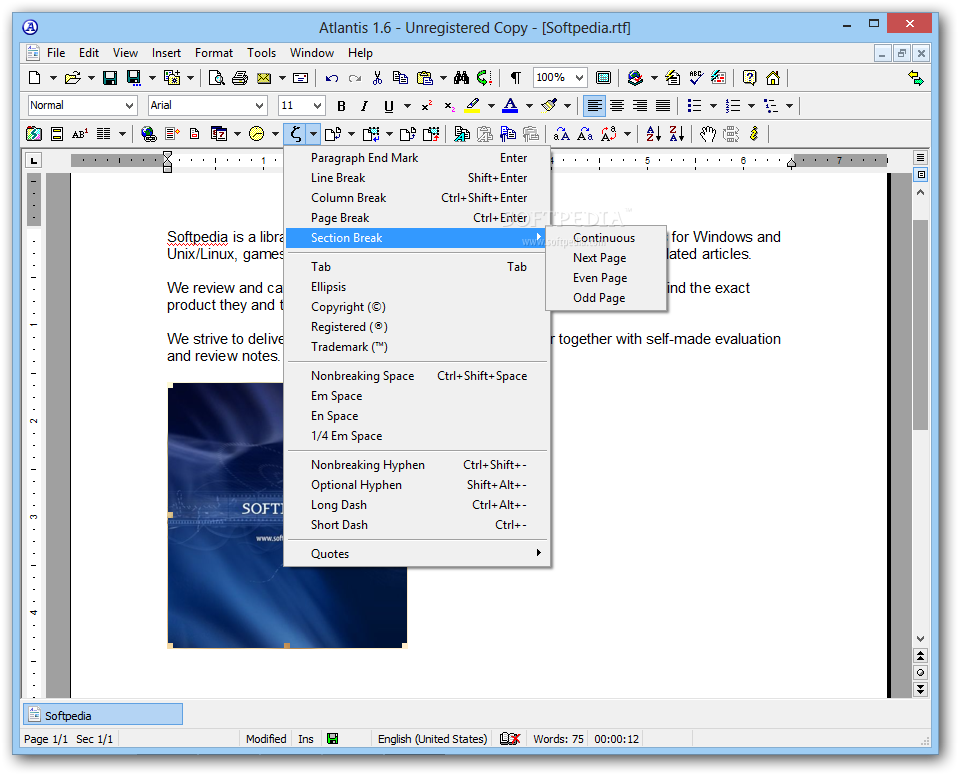Click the Ins mode indicator
This screenshot has height=775, width=959.
click(x=306, y=739)
